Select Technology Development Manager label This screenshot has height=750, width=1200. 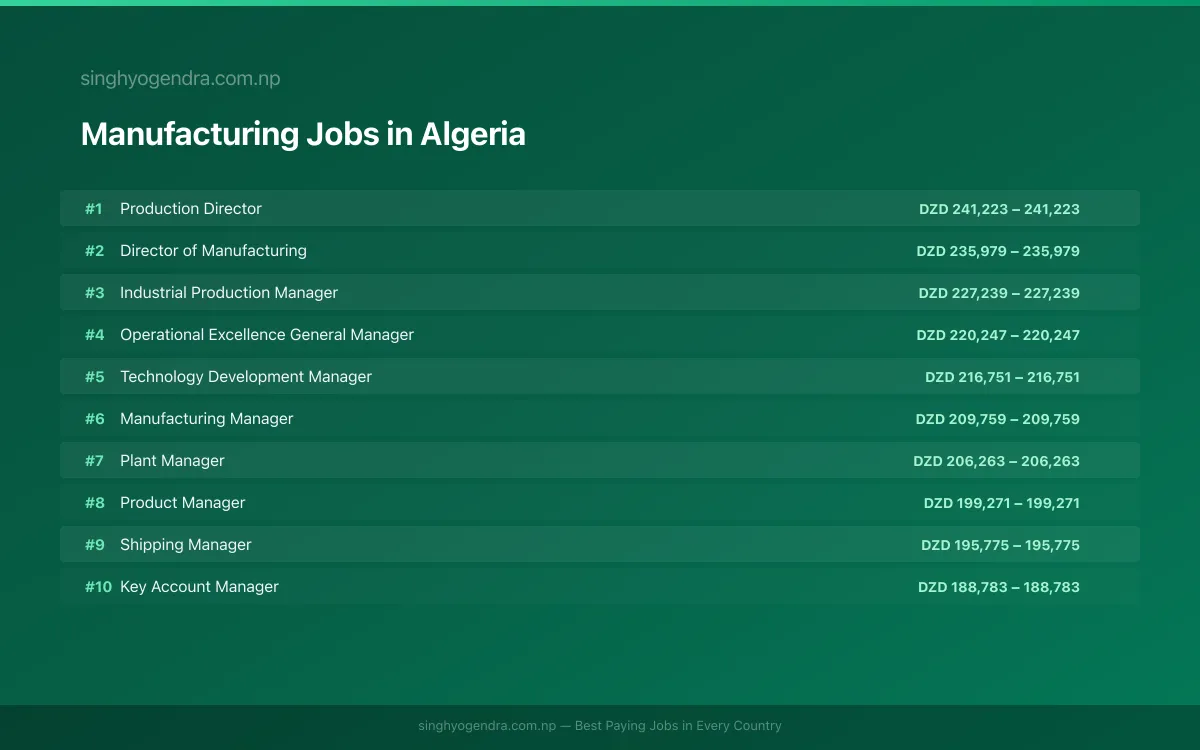(x=246, y=377)
